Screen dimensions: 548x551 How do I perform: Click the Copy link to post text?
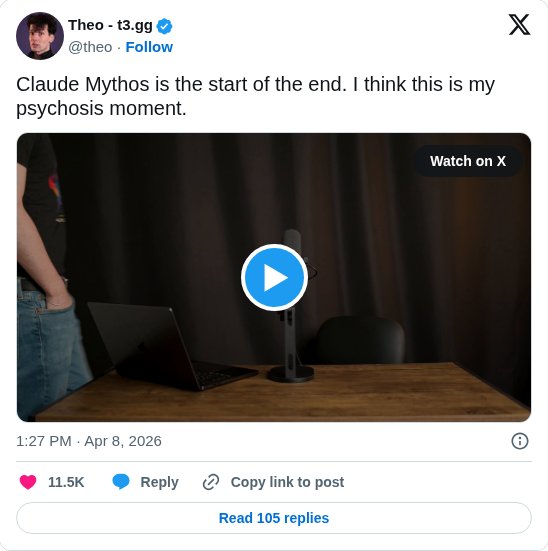point(287,482)
